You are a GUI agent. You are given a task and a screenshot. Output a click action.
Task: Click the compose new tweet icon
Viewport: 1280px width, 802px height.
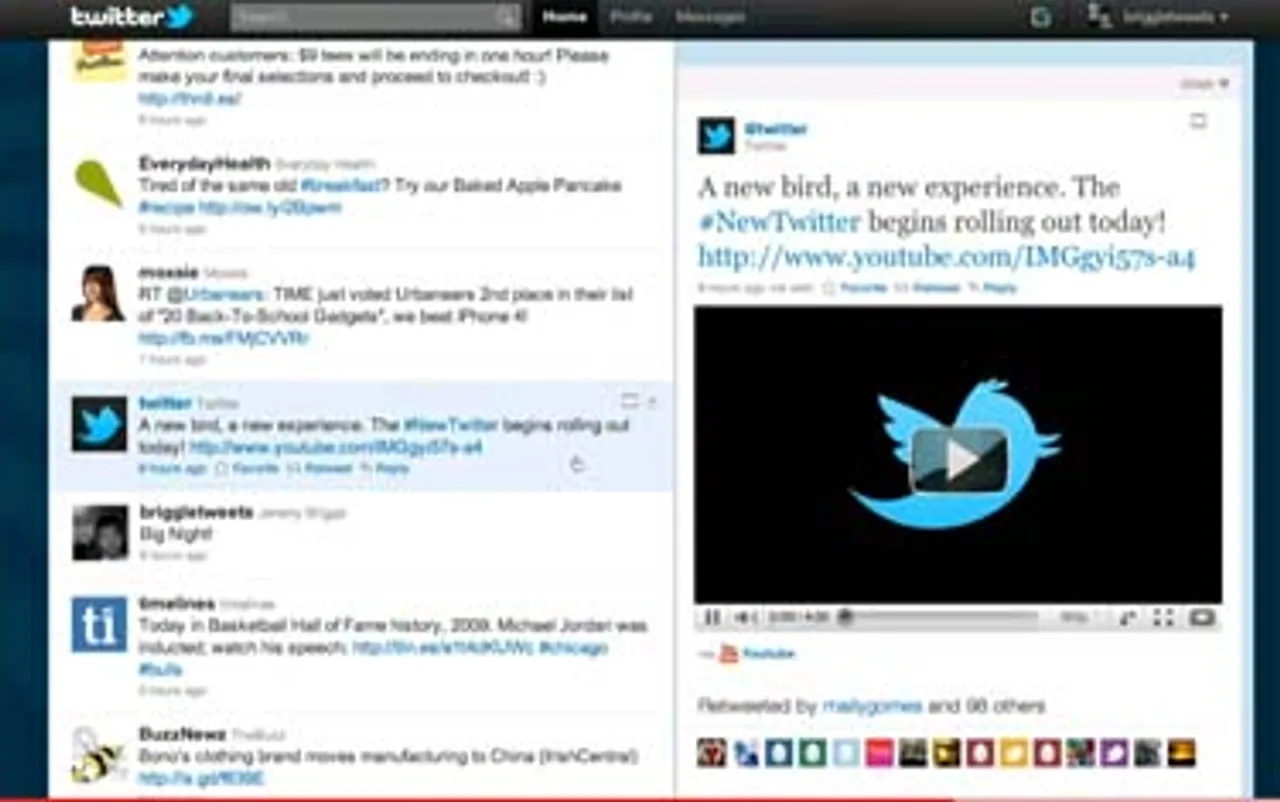1041,17
